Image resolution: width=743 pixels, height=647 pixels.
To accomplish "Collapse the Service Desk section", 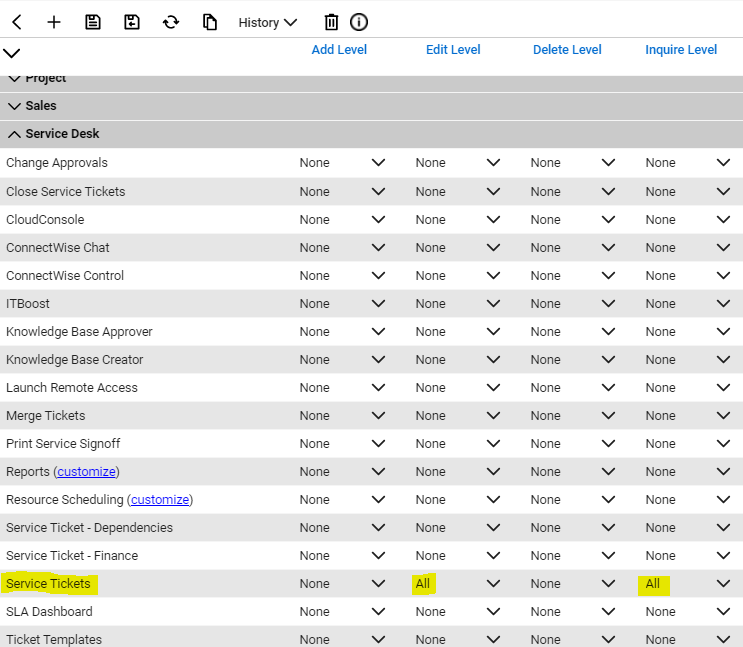I will pos(15,135).
